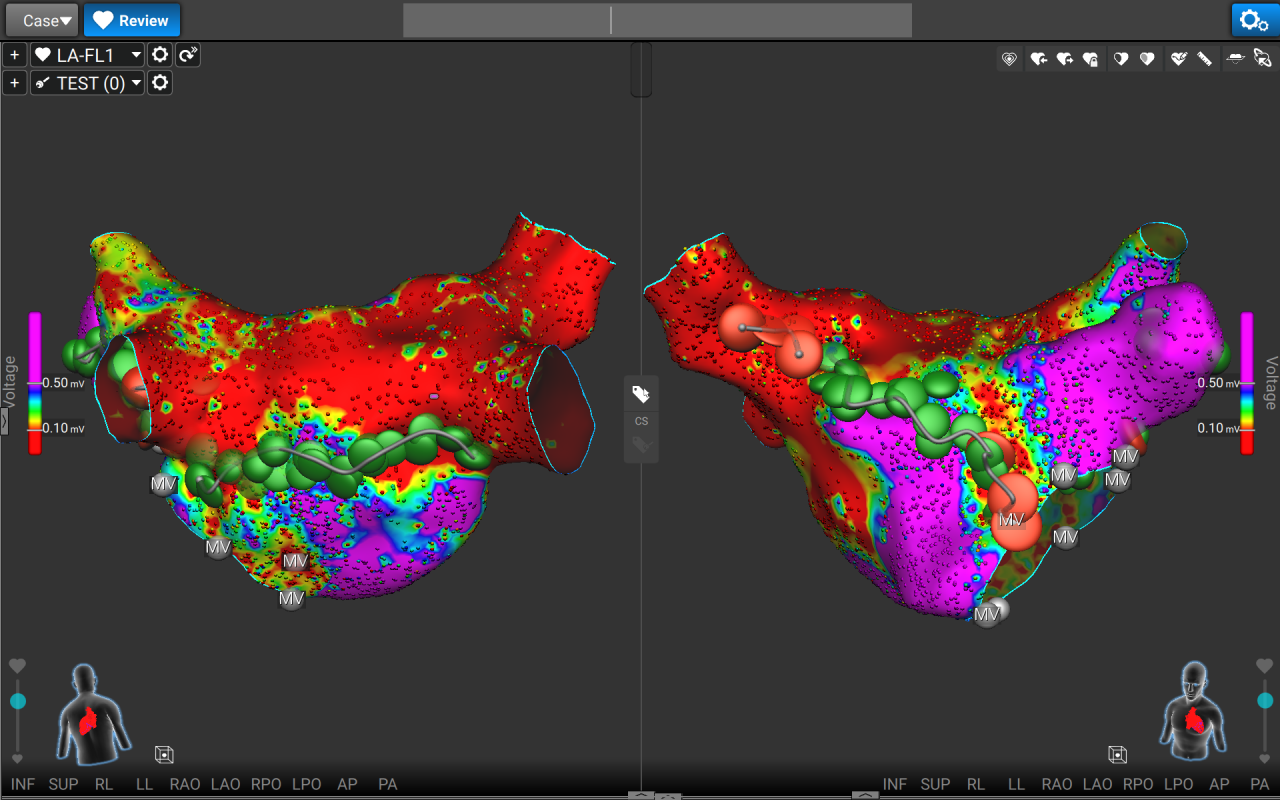The height and width of the screenshot is (800, 1280).
Task: Select the LAO view in left pane
Action: click(x=226, y=784)
